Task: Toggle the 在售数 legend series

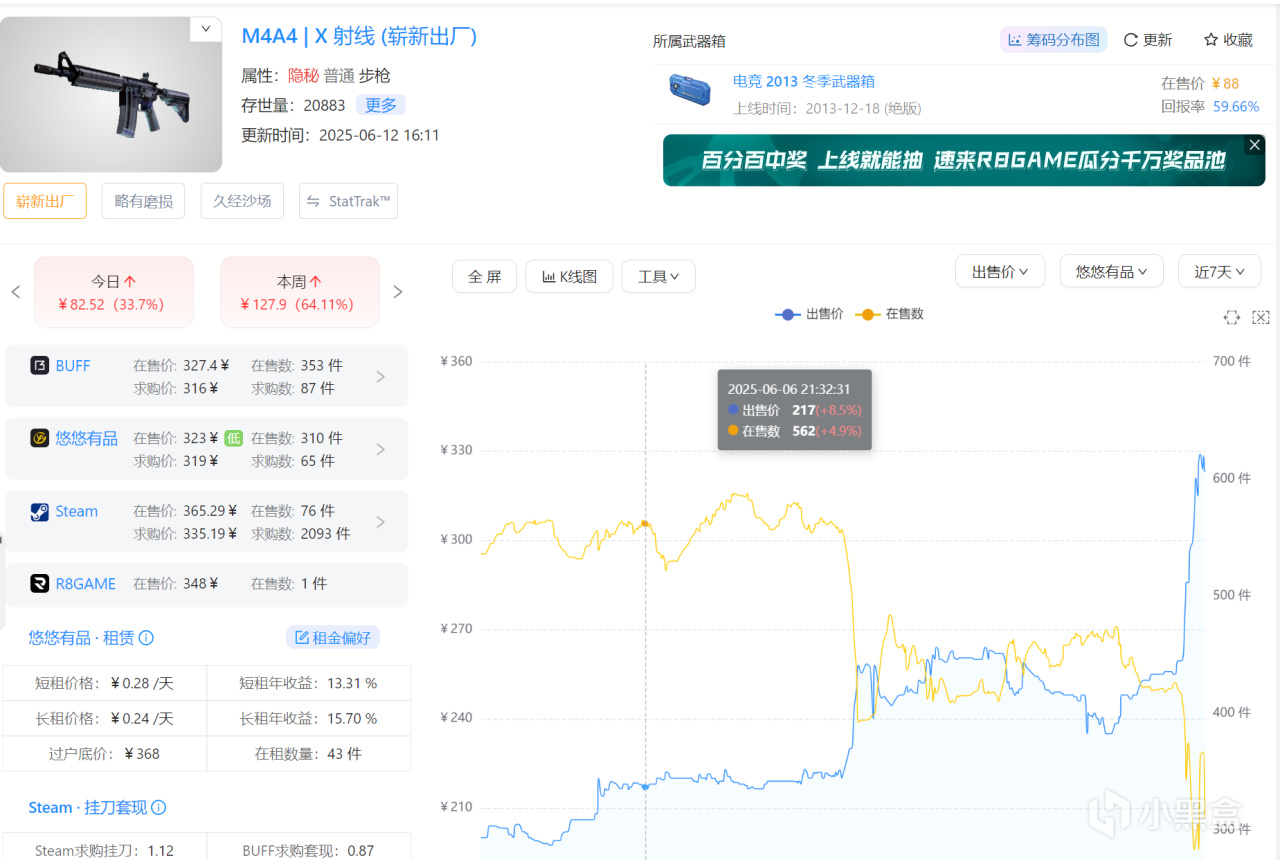Action: click(x=889, y=314)
